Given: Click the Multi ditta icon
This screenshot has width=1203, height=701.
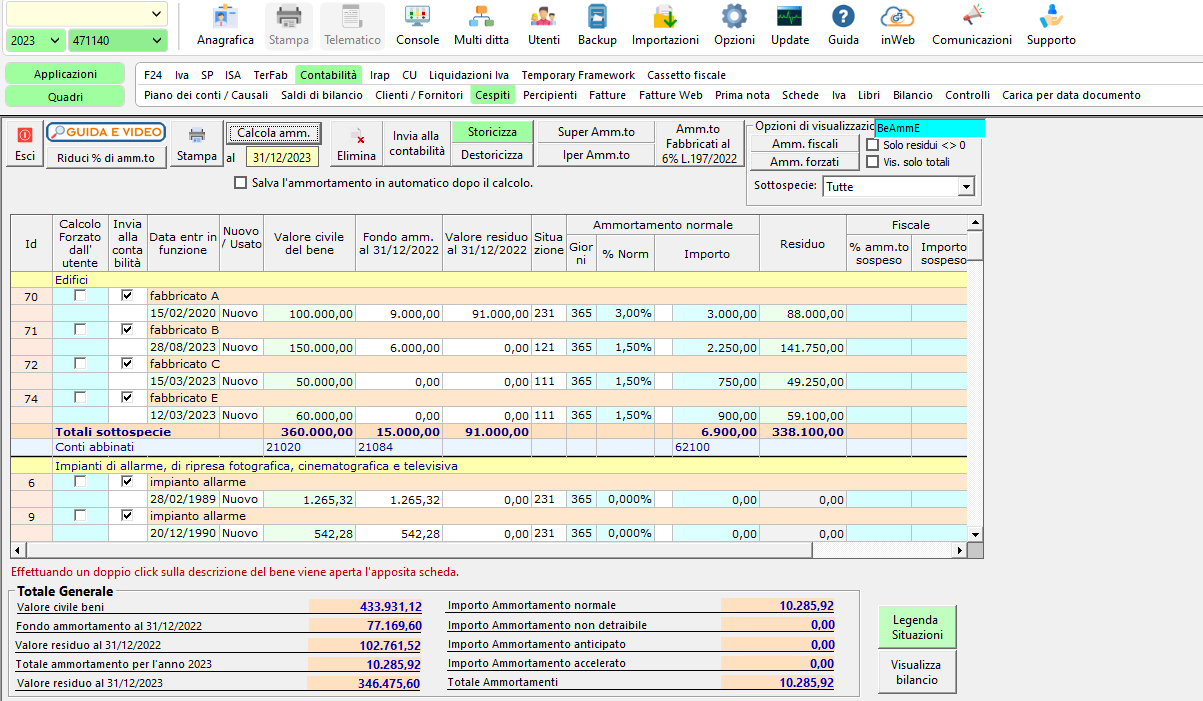Looking at the screenshot, I should 481,26.
